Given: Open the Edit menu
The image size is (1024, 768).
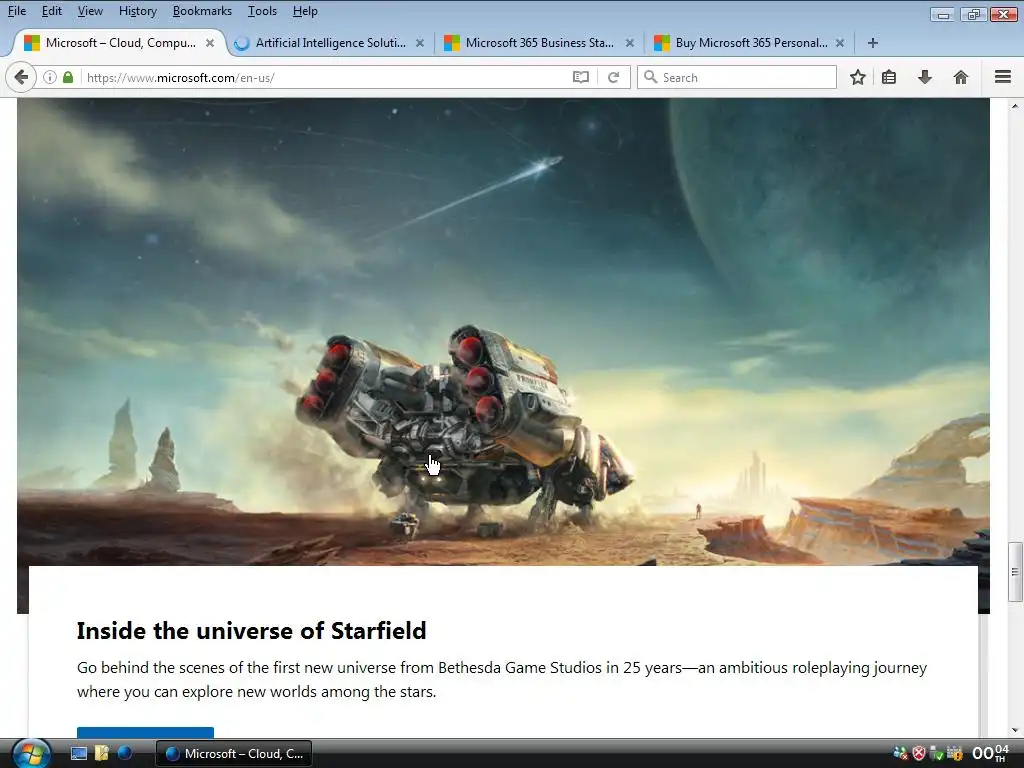Looking at the screenshot, I should tap(52, 11).
